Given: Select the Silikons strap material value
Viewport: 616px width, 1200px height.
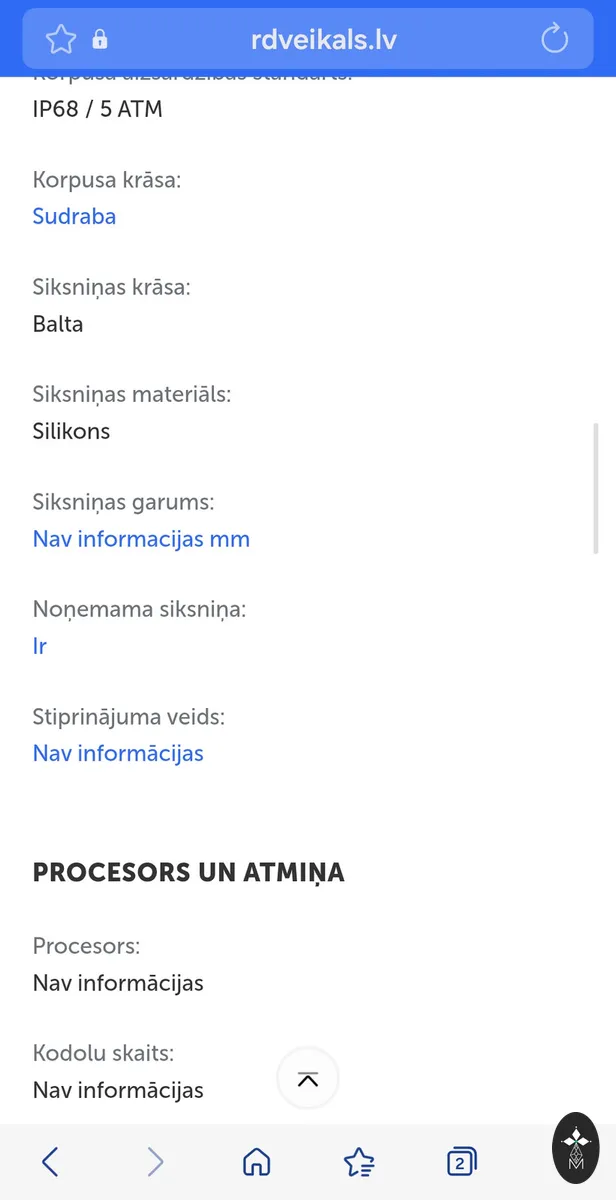Looking at the screenshot, I should [71, 431].
